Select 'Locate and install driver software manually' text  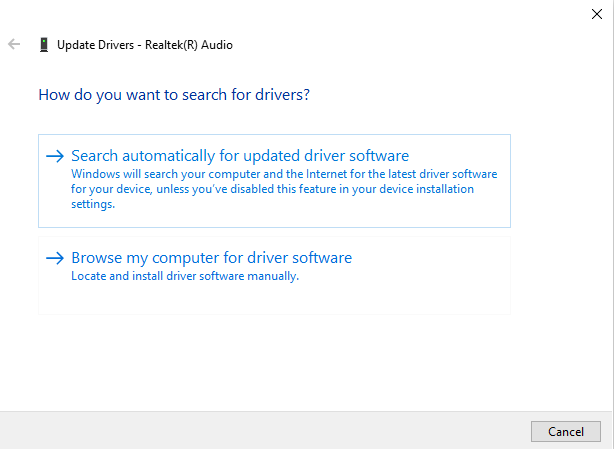185,276
